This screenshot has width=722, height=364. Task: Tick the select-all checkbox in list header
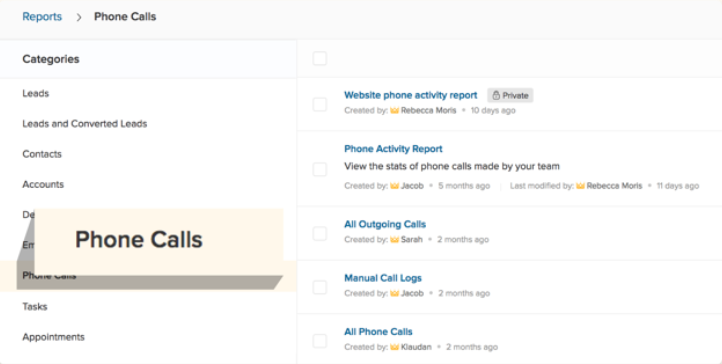[320, 58]
